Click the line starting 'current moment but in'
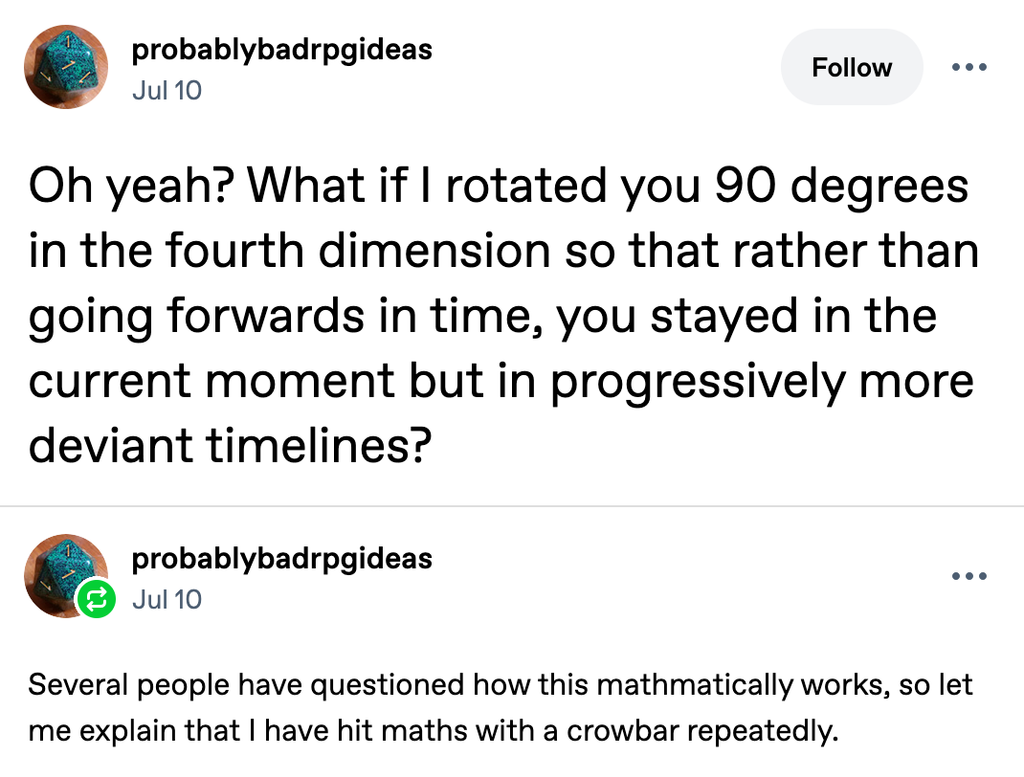 501,381
